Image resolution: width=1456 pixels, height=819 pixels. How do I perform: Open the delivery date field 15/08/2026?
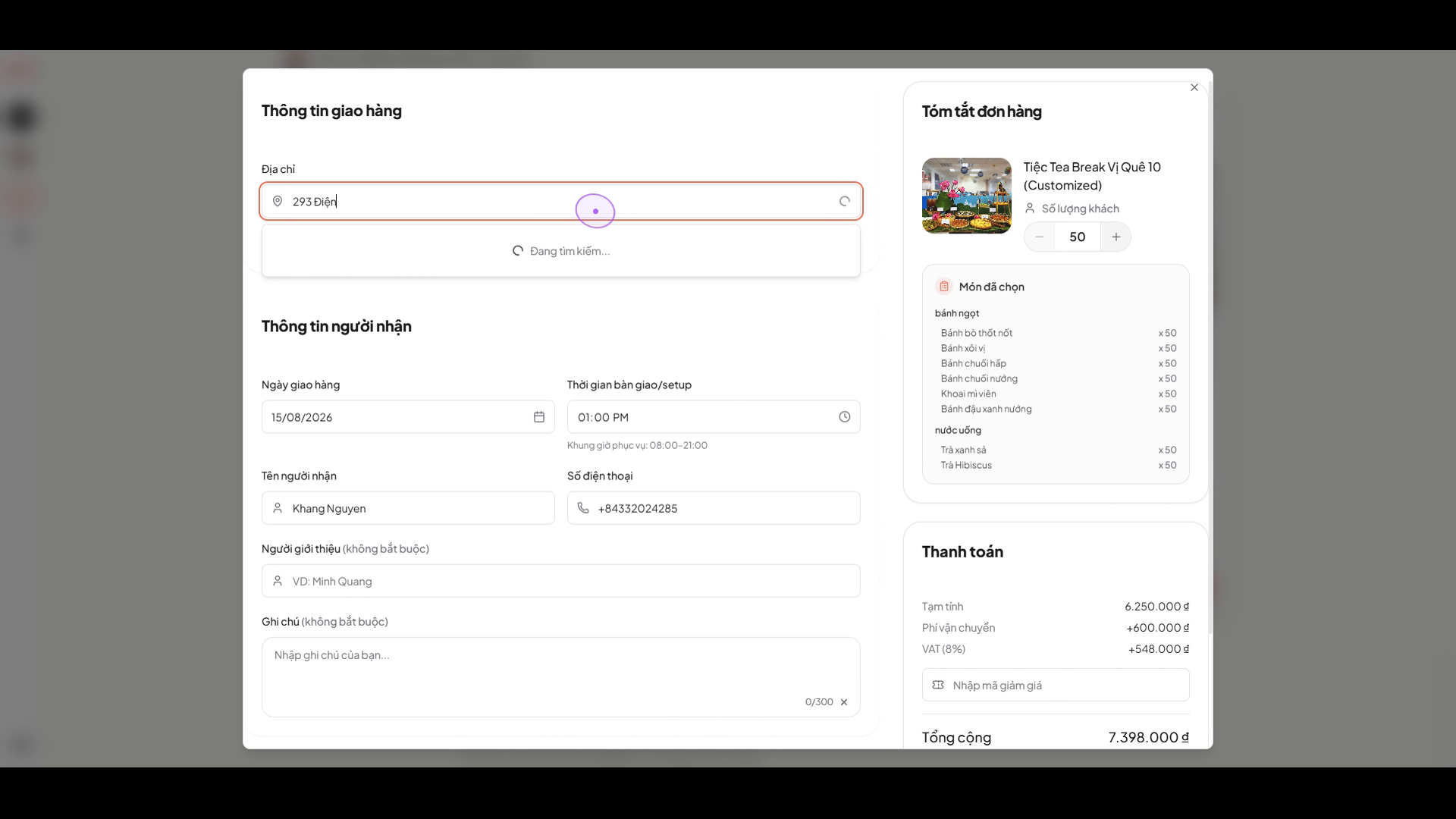408,417
